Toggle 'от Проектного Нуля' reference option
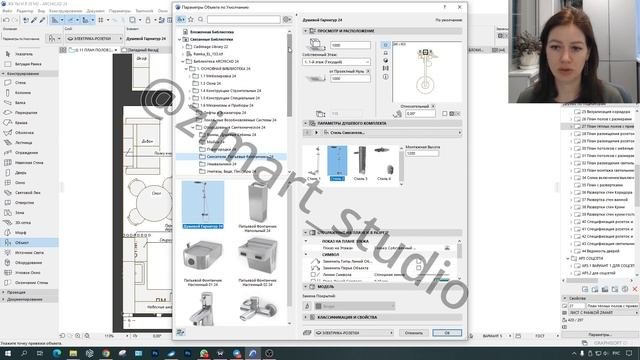This screenshot has height=360, width=640. [x=368, y=71]
